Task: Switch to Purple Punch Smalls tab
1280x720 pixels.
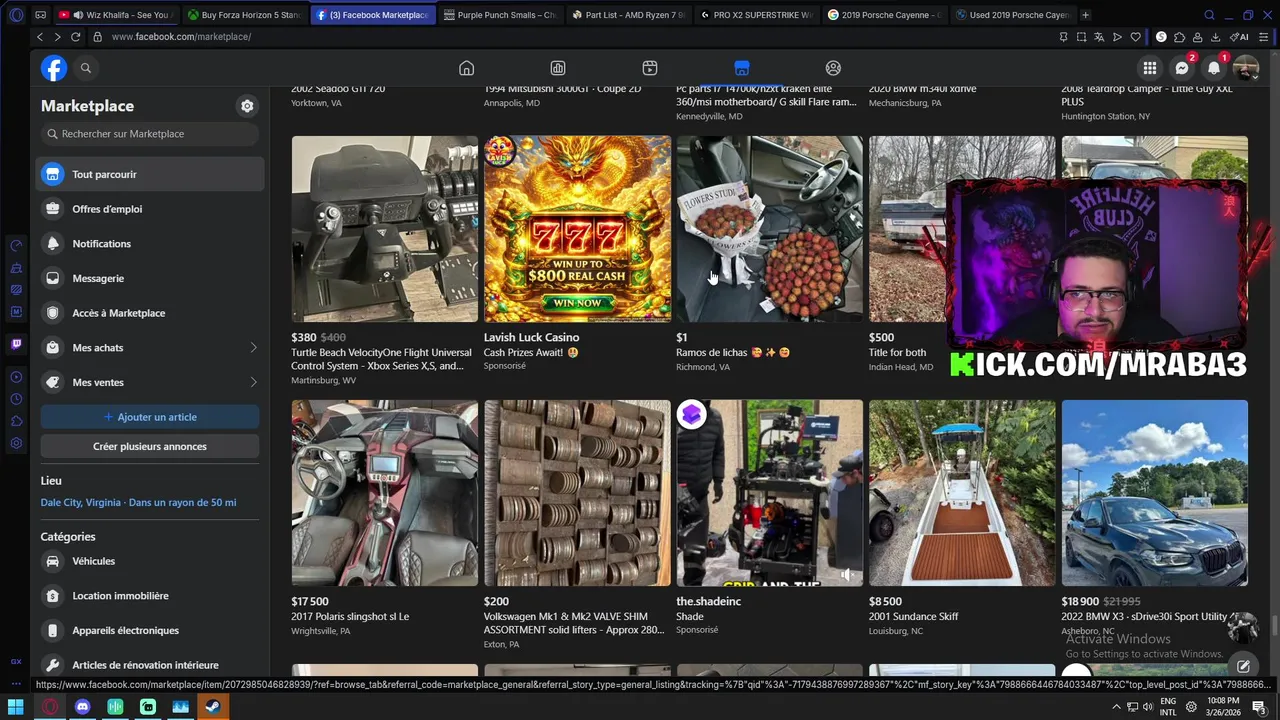Action: tap(500, 15)
